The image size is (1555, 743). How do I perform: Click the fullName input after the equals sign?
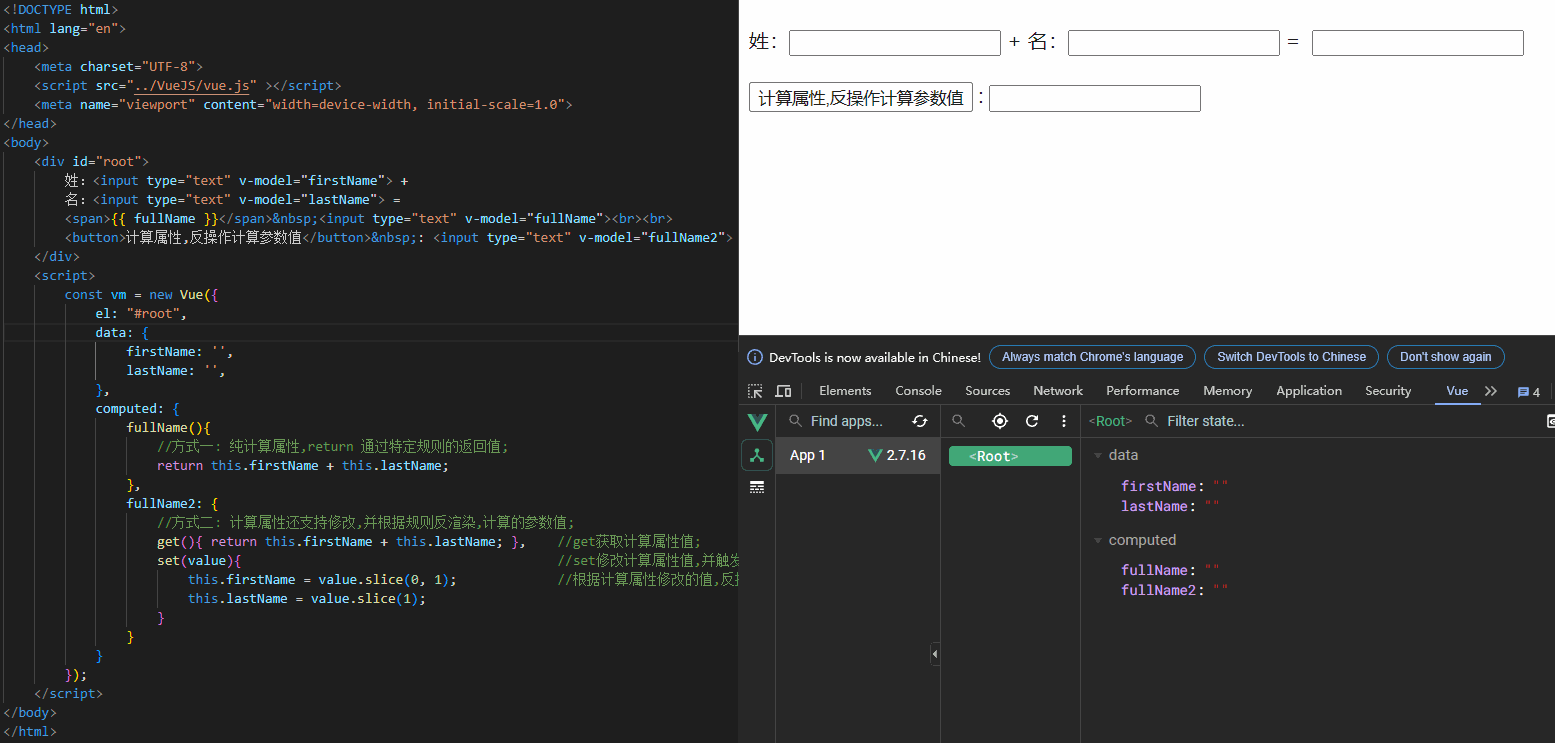click(x=1418, y=43)
